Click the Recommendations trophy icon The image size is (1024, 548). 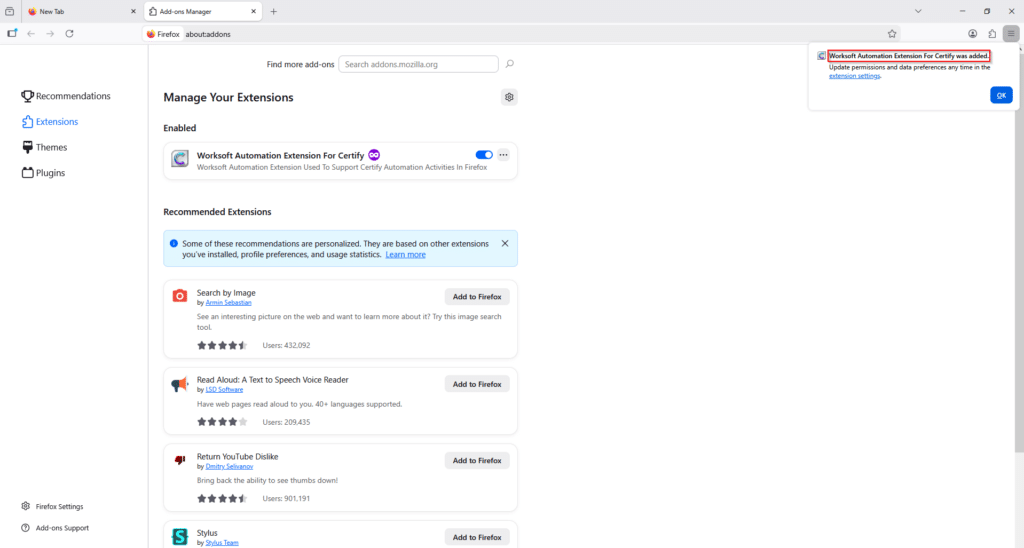(x=27, y=96)
